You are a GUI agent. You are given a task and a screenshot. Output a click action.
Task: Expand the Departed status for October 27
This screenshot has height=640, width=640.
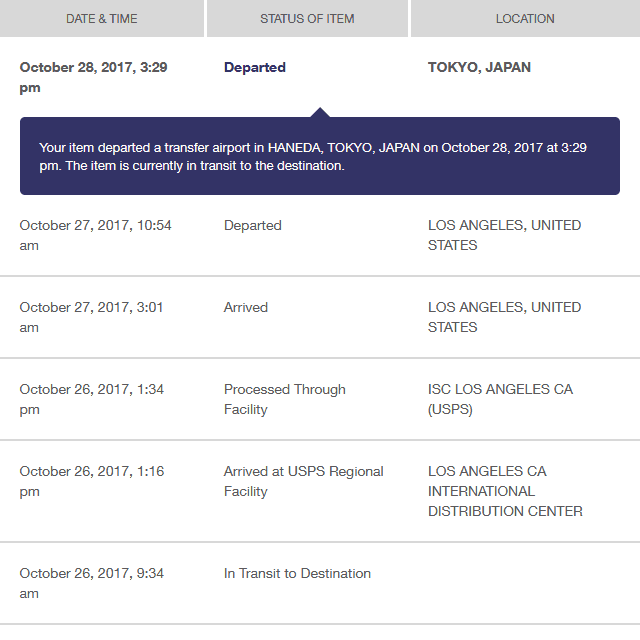(253, 226)
